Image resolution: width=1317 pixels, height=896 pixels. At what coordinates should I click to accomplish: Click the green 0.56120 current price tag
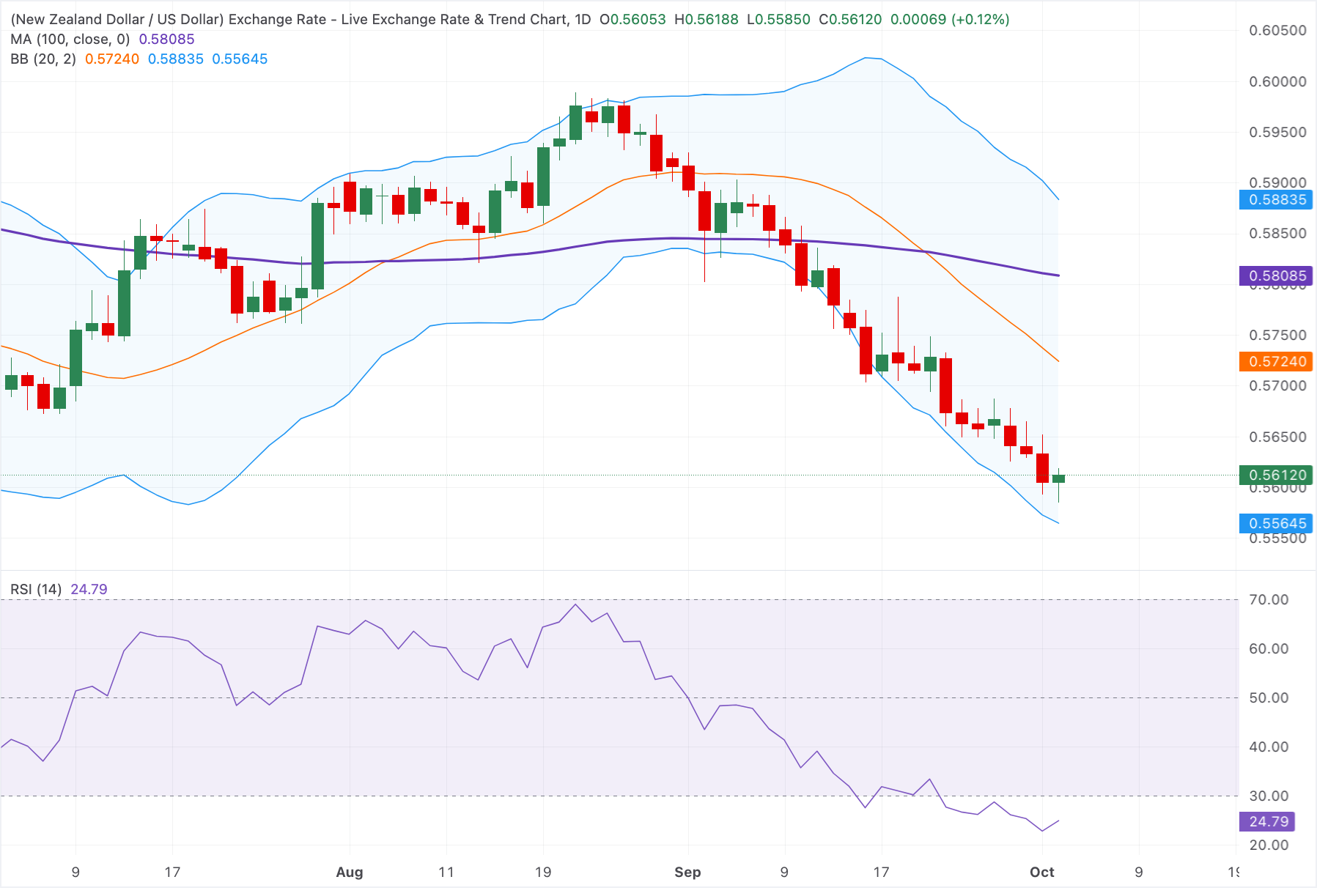tap(1276, 475)
